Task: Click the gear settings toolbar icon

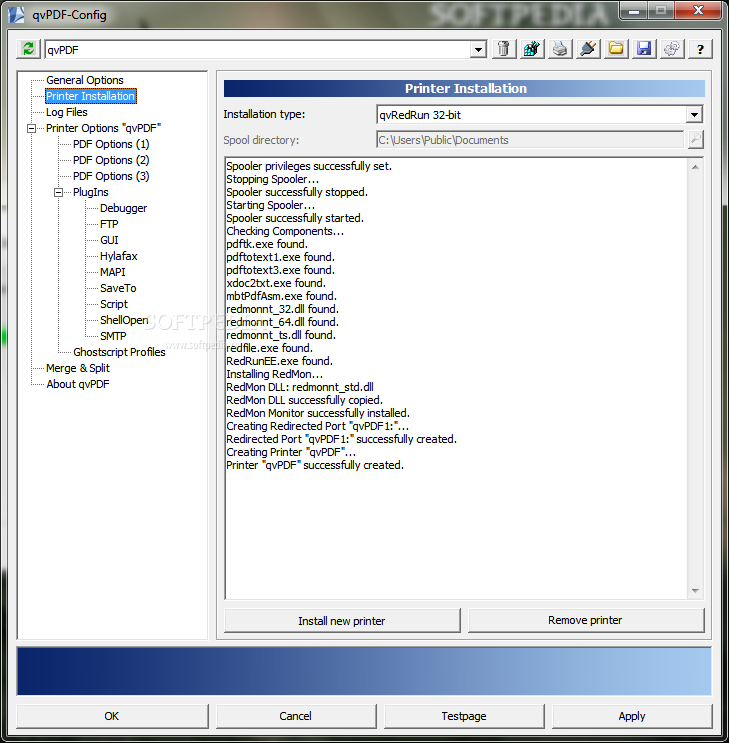Action: pyautogui.click(x=672, y=49)
